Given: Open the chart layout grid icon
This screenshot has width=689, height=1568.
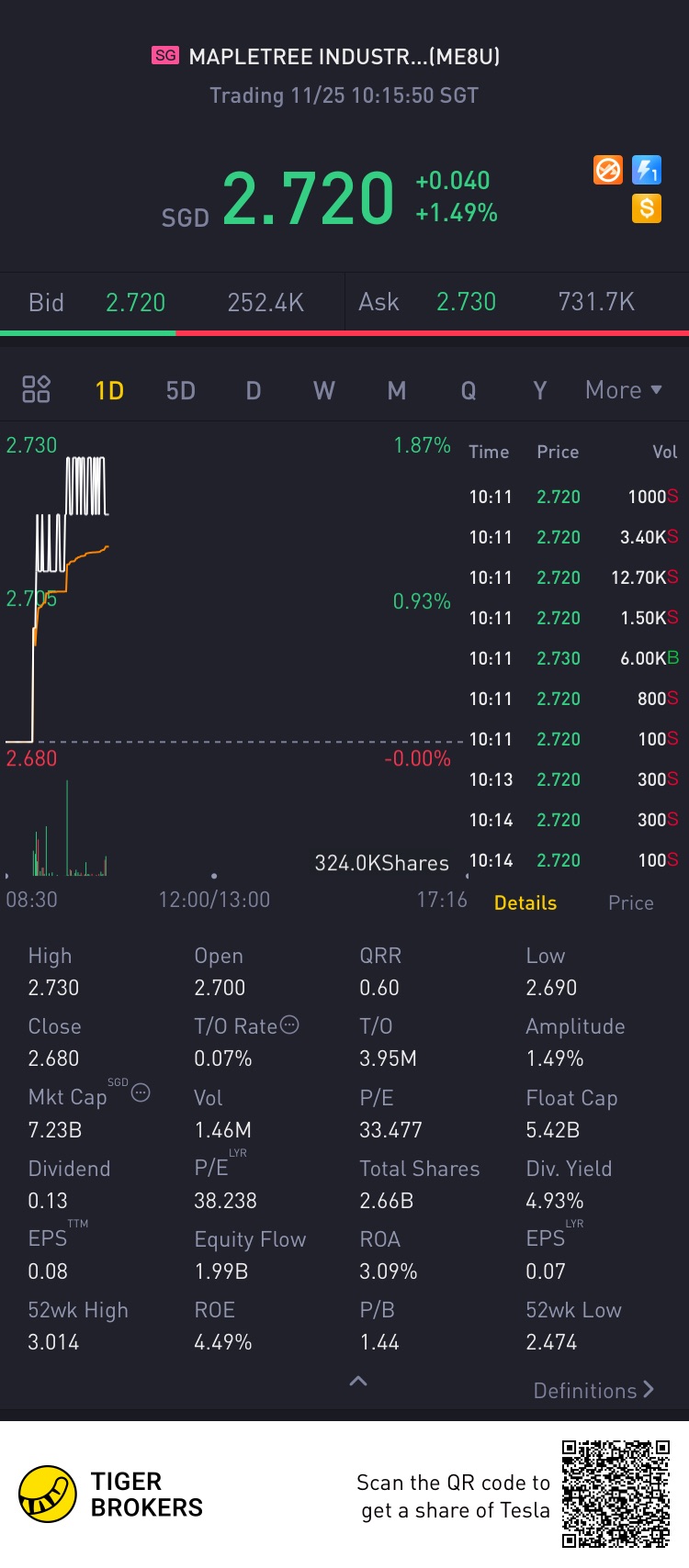Looking at the screenshot, I should (x=36, y=389).
